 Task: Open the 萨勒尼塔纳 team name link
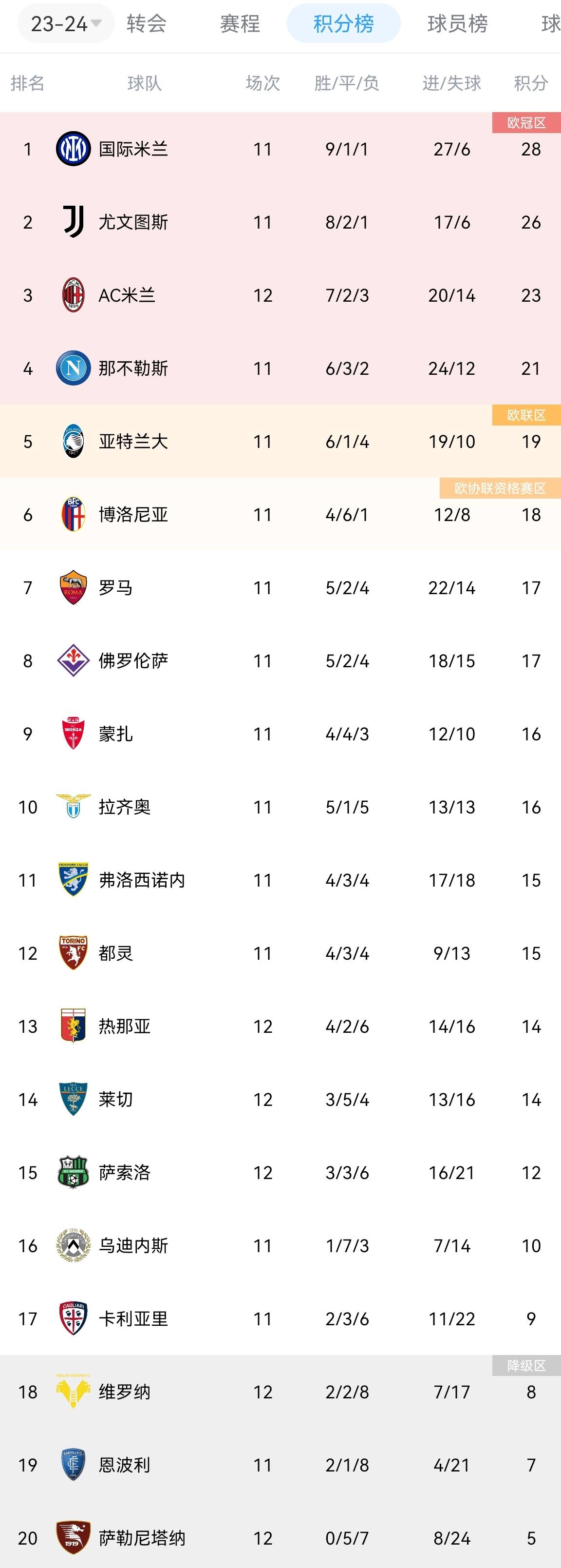pyautogui.click(x=142, y=1538)
